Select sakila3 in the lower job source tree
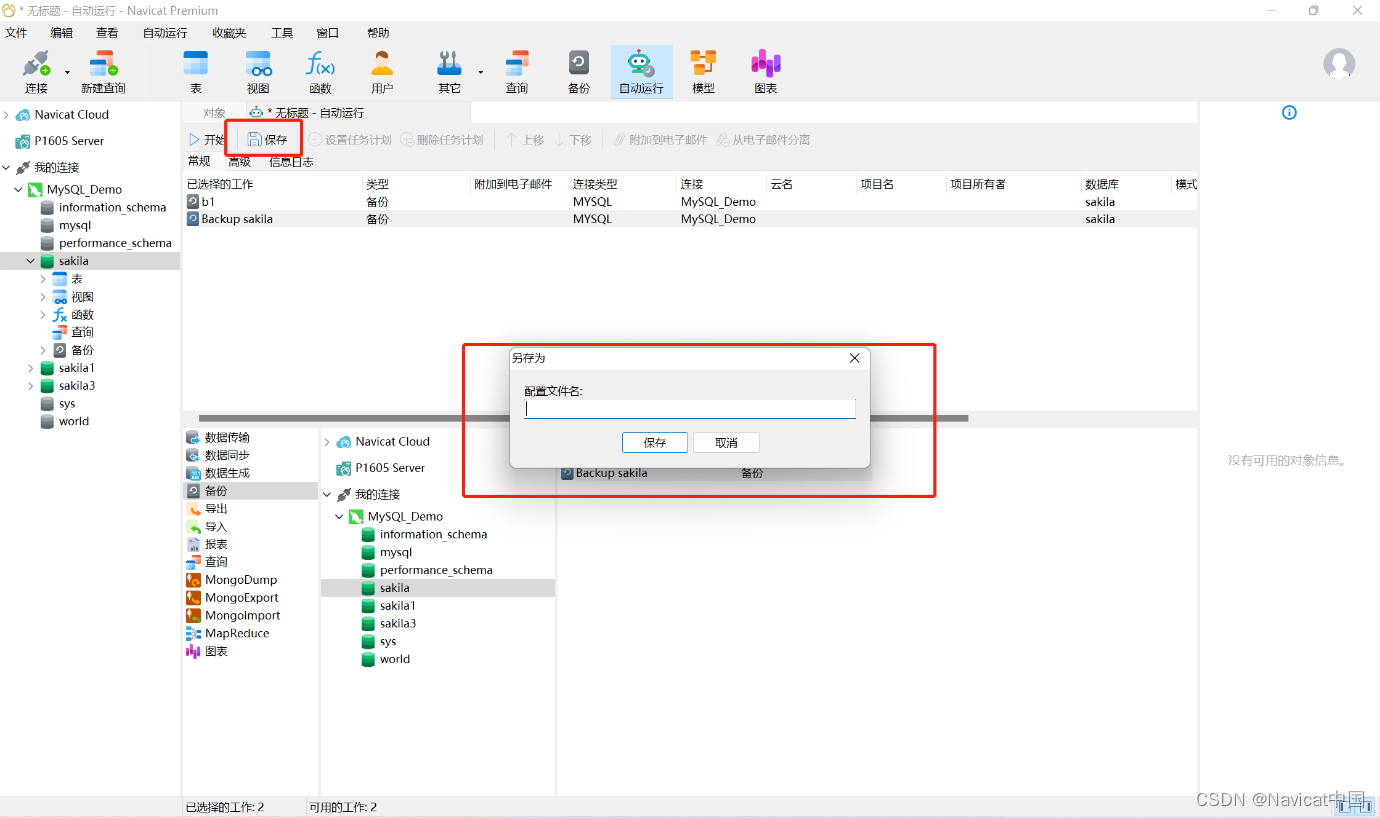The width and height of the screenshot is (1380, 818). (x=398, y=624)
